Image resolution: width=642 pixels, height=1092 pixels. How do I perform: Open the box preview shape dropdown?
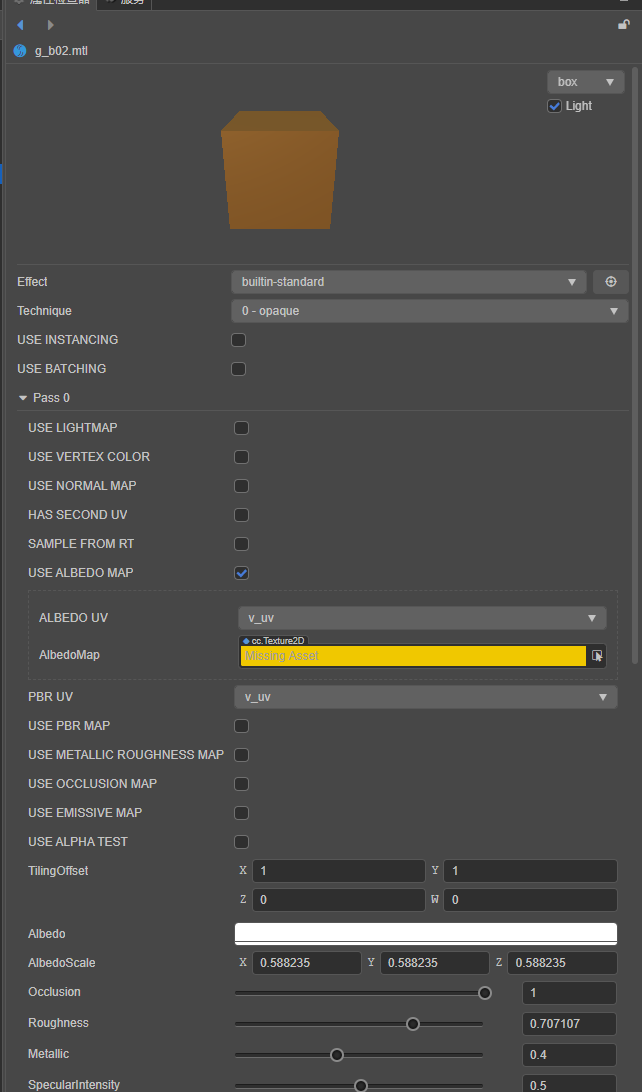tap(585, 82)
